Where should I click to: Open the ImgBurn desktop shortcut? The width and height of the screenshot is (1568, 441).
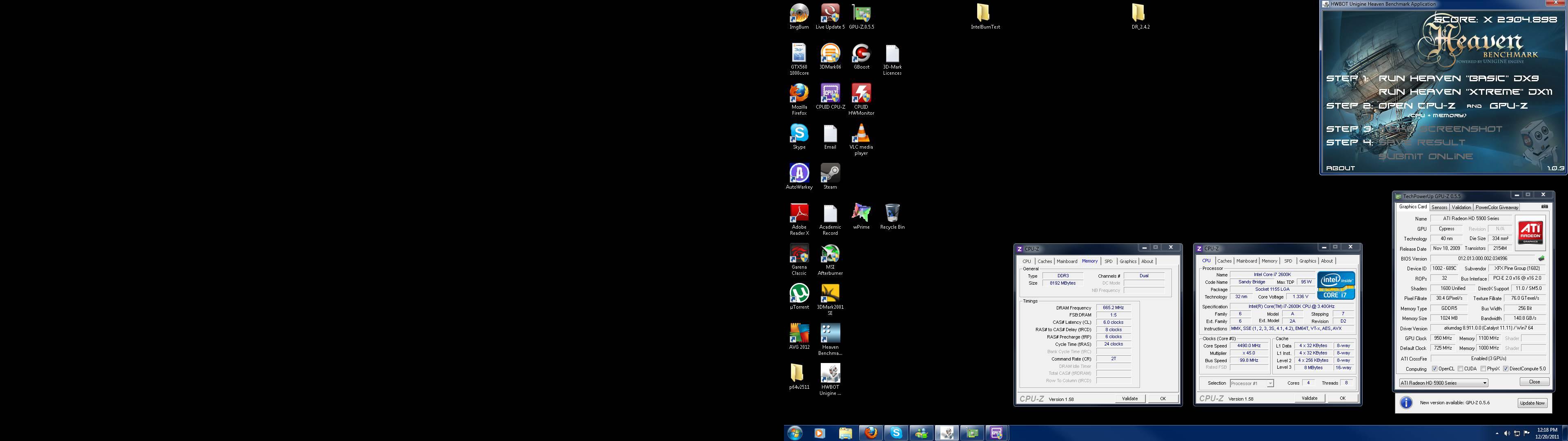pos(799,16)
